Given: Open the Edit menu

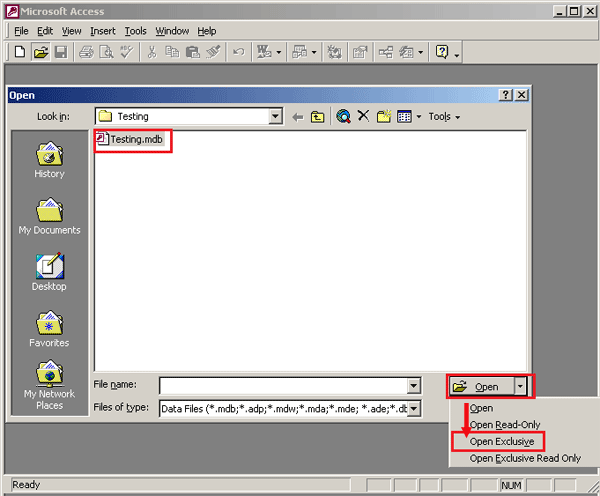Looking at the screenshot, I should point(45,31).
